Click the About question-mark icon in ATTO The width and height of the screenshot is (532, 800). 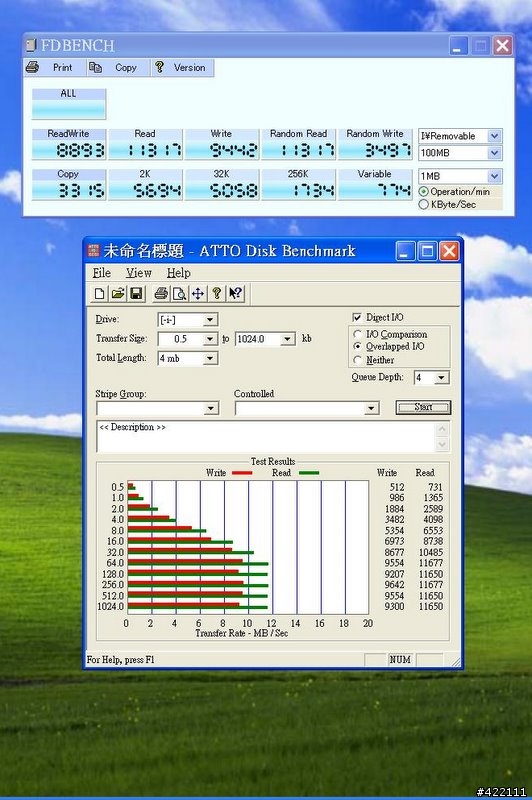click(x=216, y=293)
